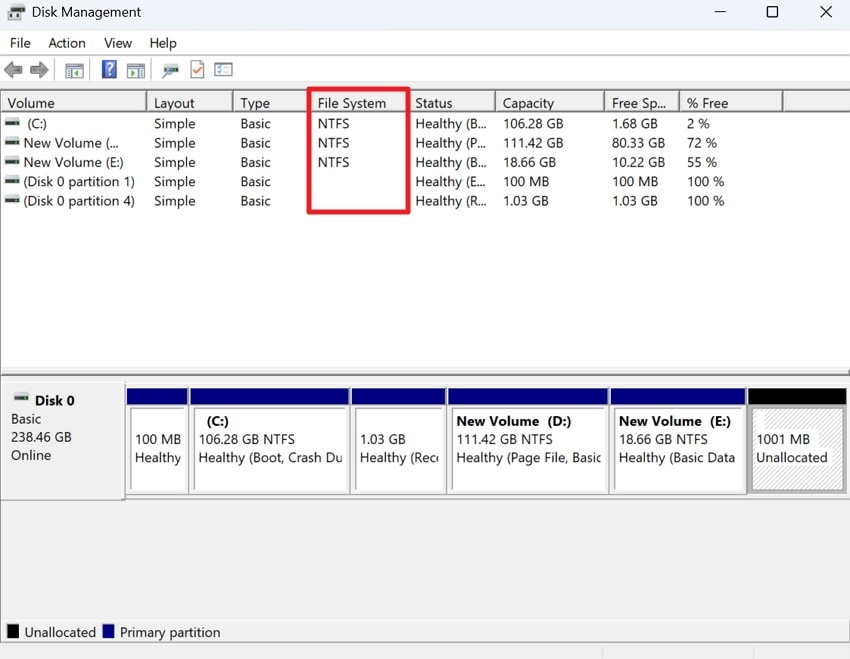Viewport: 850px width, 659px height.
Task: Sort by the File System column header
Action: (x=358, y=102)
